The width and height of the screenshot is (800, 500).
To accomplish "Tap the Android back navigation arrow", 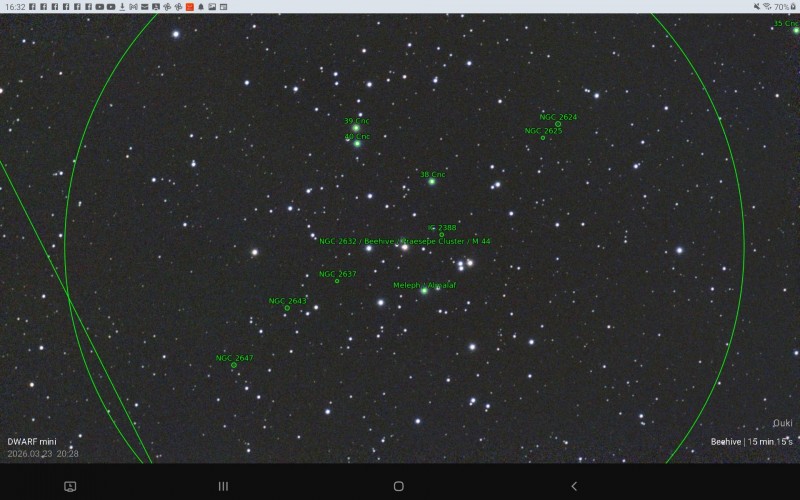I will (574, 486).
